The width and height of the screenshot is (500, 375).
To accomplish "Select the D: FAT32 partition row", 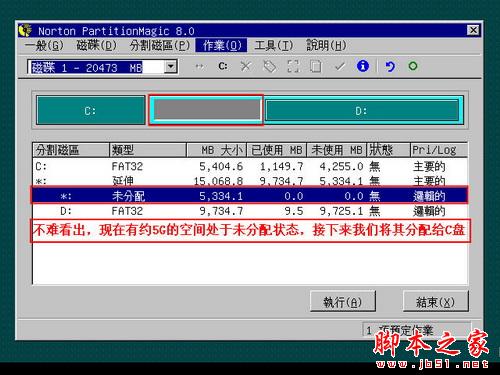I will point(250,211).
